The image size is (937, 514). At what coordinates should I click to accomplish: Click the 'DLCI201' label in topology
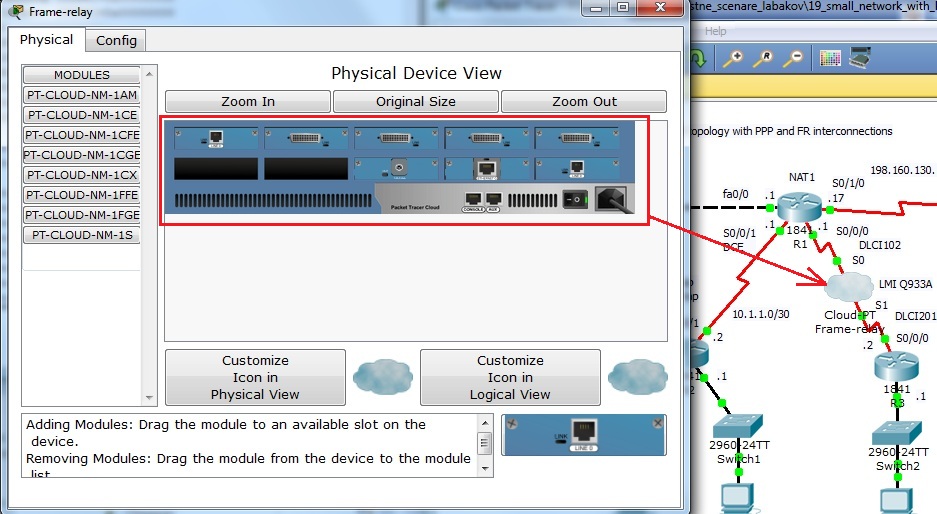[x=915, y=316]
